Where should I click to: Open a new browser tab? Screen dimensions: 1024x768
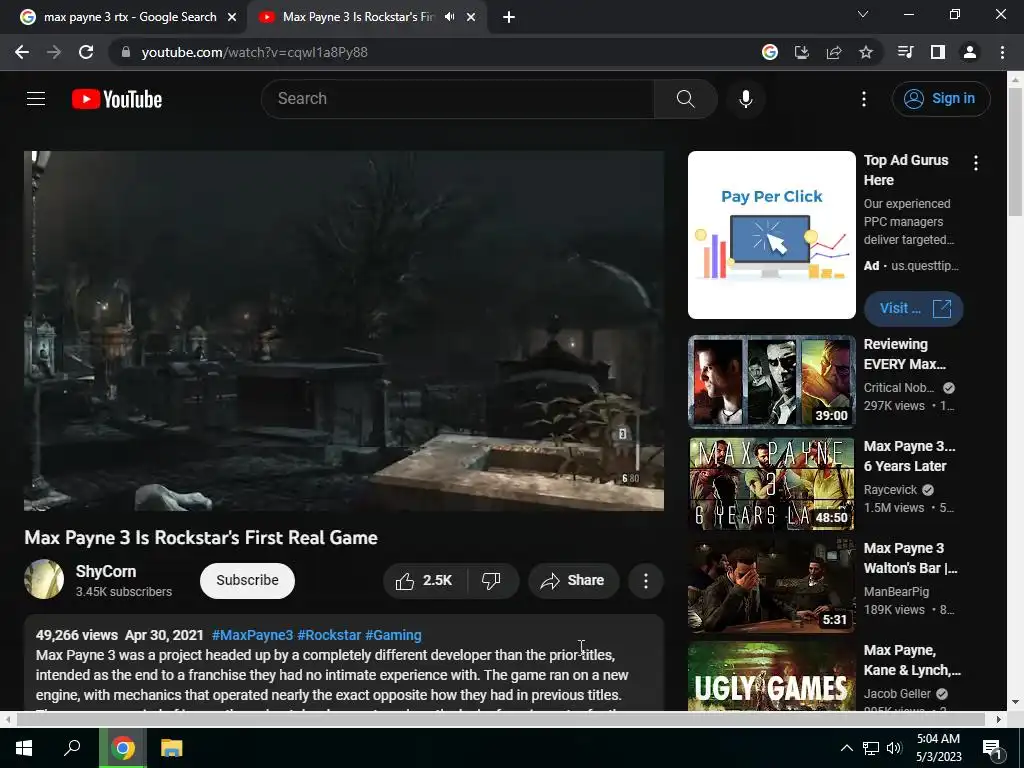509,17
